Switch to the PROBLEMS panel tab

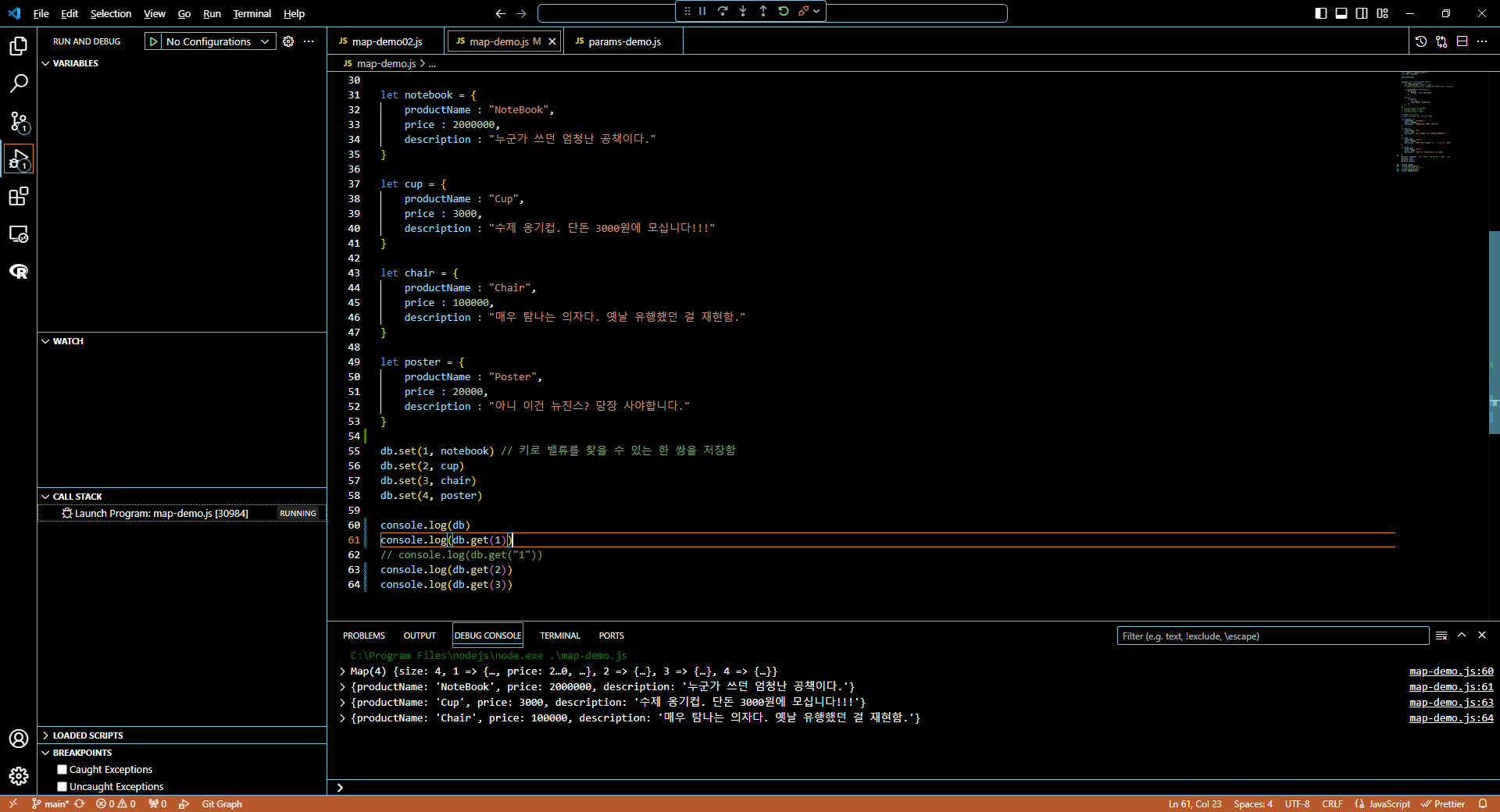(363, 636)
